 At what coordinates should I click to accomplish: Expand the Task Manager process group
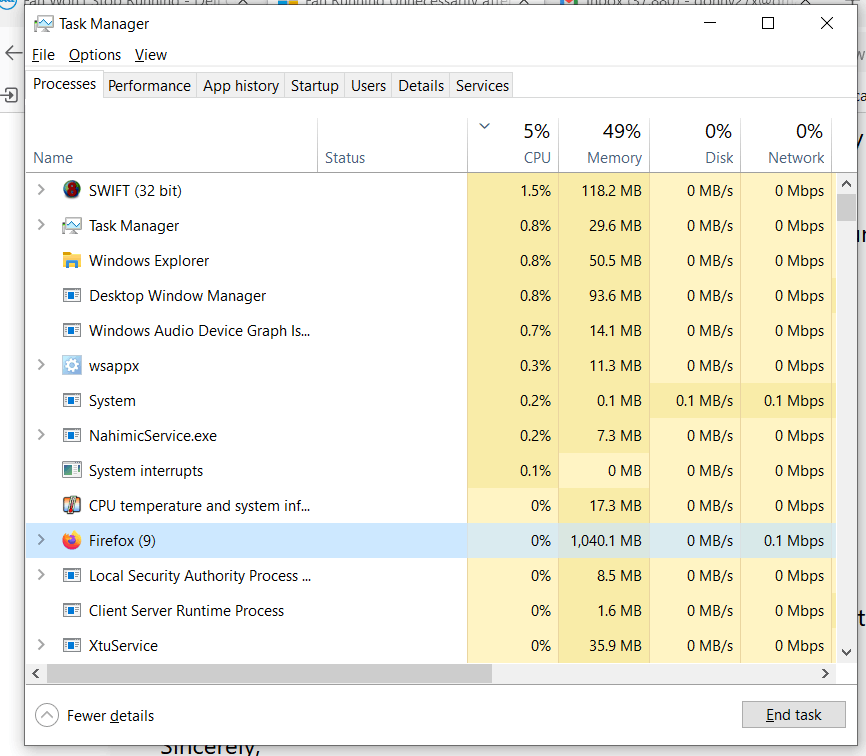pyautogui.click(x=41, y=225)
